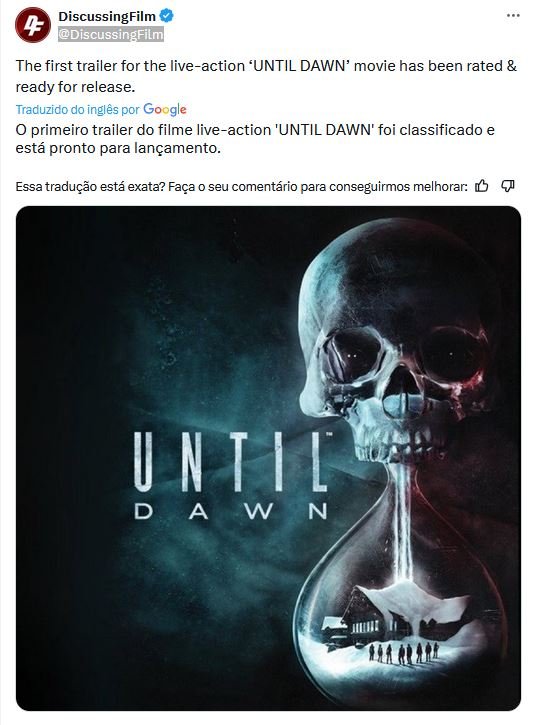Open the DiscussingFilm profile avatar

(x=32, y=25)
